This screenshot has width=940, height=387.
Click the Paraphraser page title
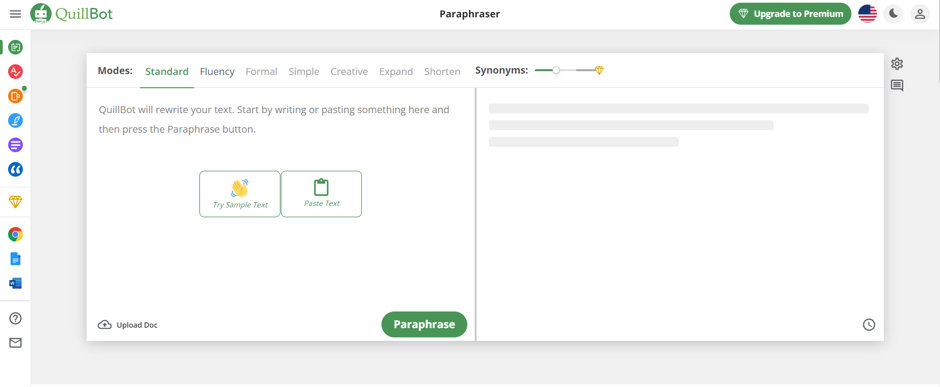469,14
